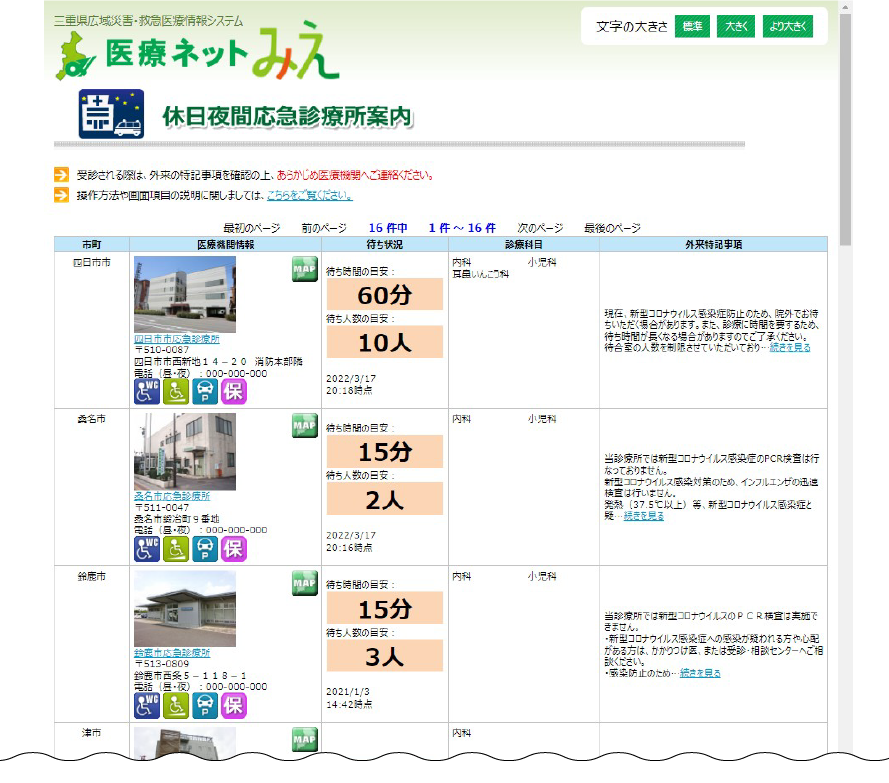Click scrollbar up arrow
889x783 pixels.
point(845,7)
